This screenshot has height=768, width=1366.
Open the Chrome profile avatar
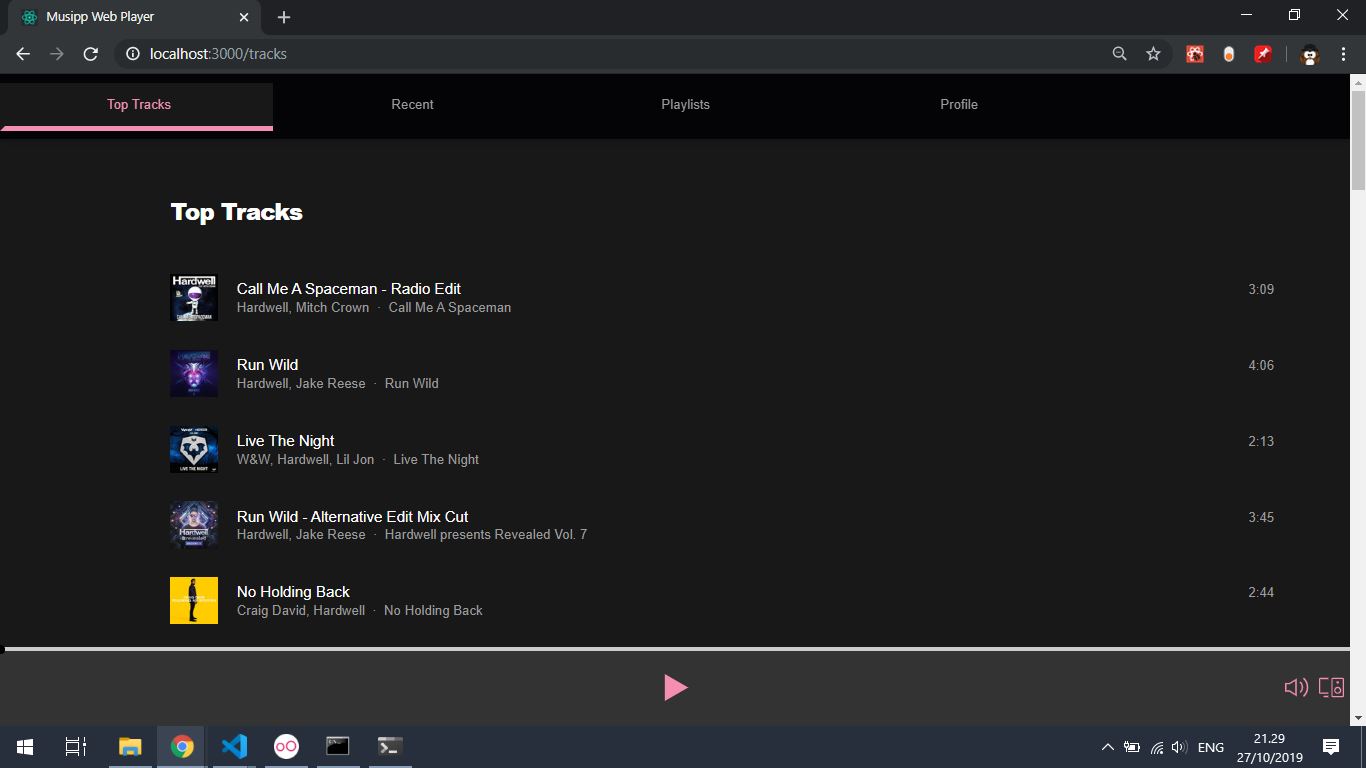[1309, 55]
